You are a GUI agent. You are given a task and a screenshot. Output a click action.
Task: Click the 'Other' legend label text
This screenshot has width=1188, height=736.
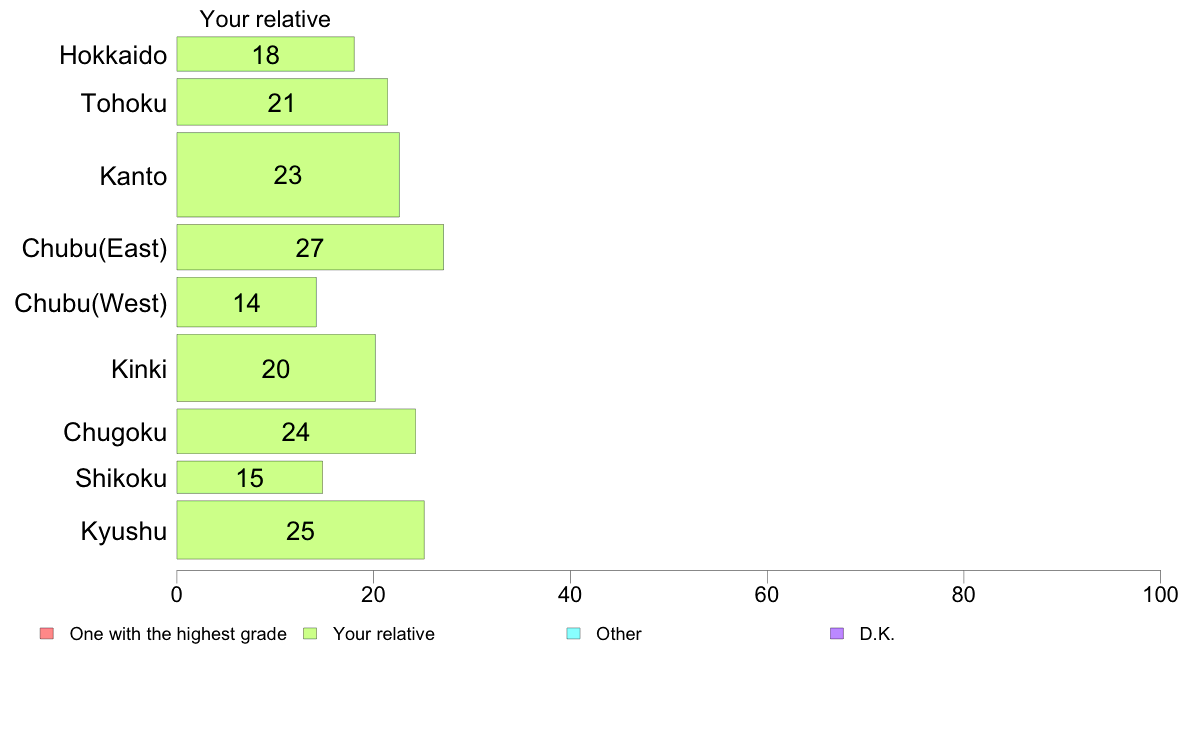(x=618, y=634)
